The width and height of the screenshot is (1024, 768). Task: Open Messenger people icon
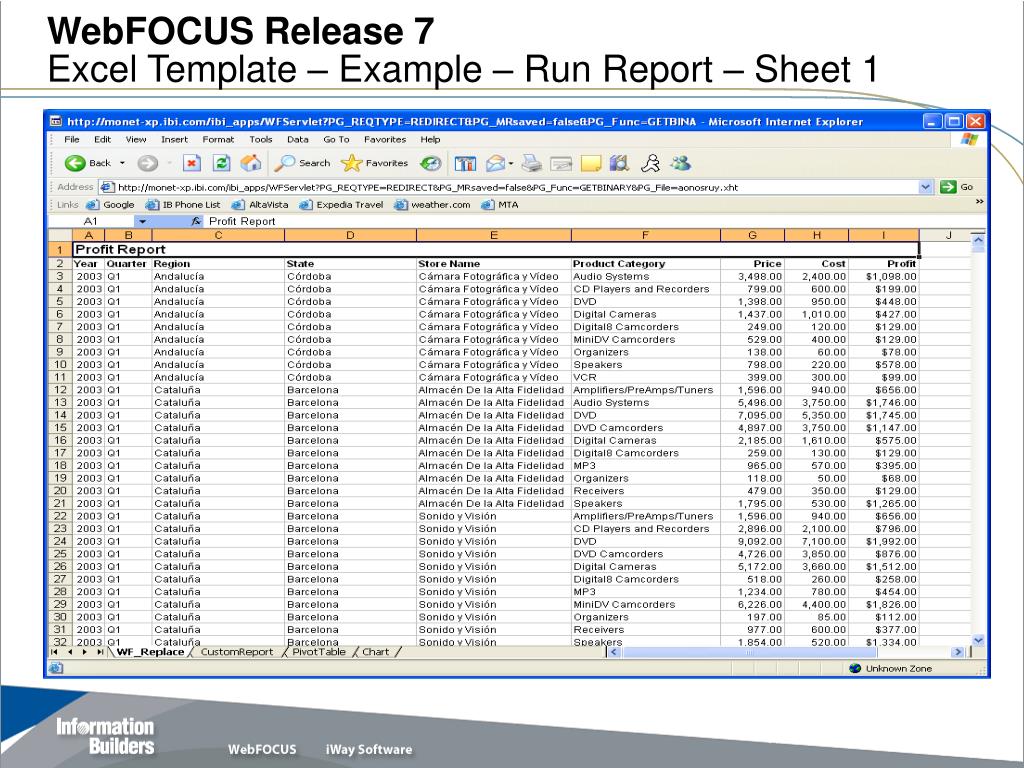(x=680, y=163)
